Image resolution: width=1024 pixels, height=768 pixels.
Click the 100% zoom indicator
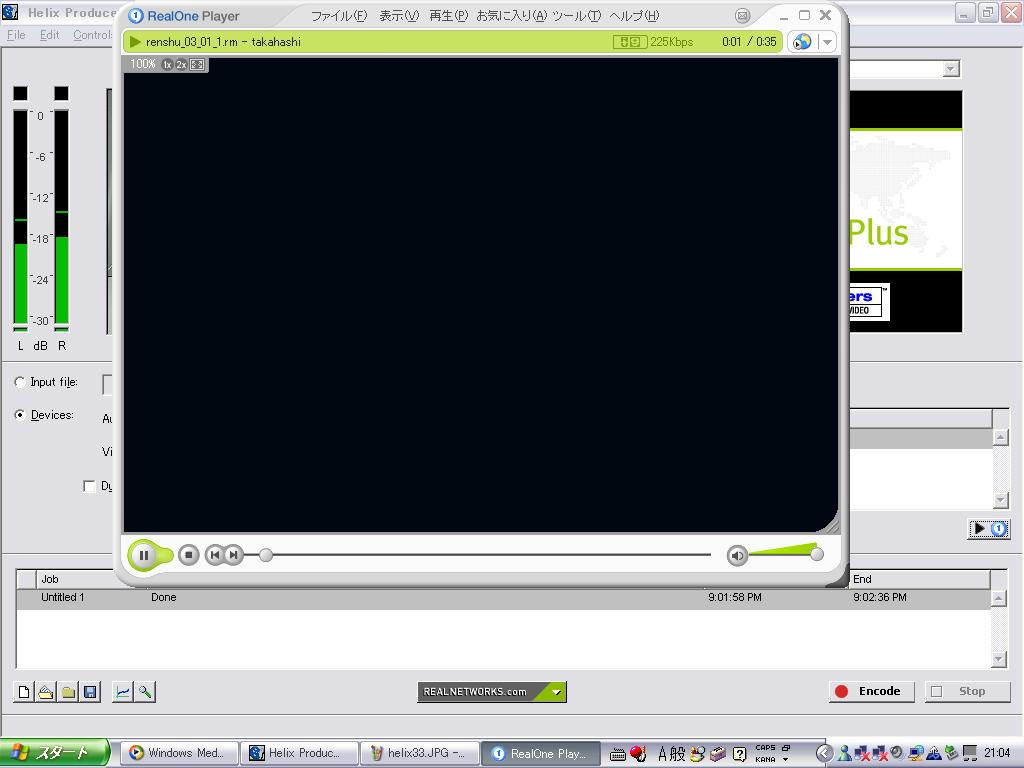(142, 64)
